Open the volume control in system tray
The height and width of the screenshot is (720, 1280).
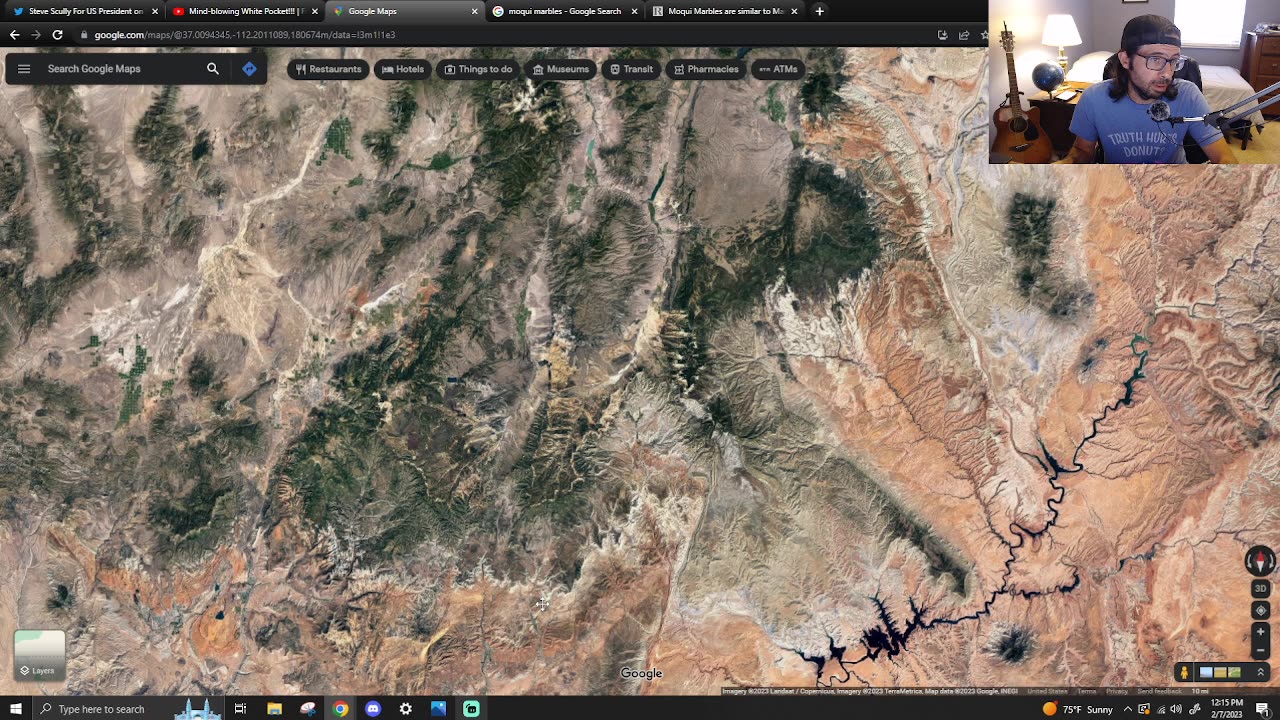[1176, 709]
